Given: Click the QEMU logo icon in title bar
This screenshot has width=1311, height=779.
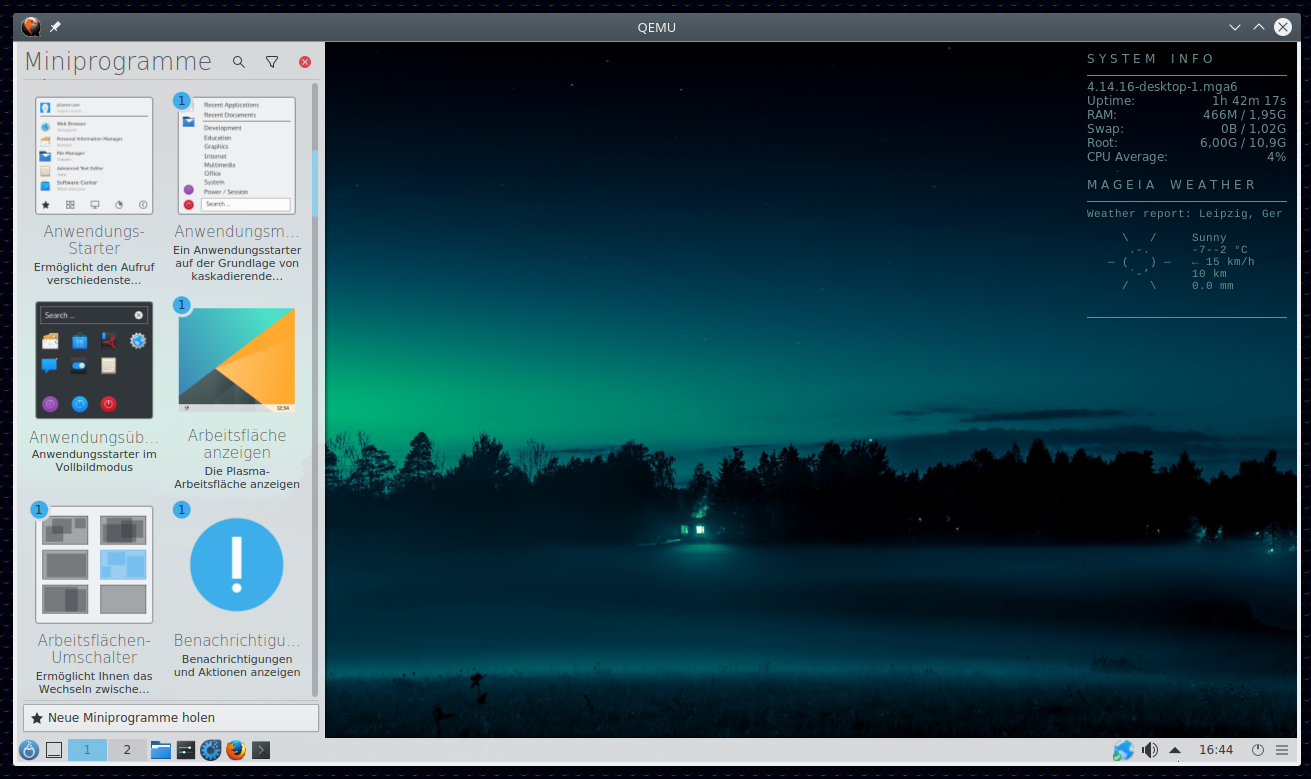Looking at the screenshot, I should click(31, 27).
